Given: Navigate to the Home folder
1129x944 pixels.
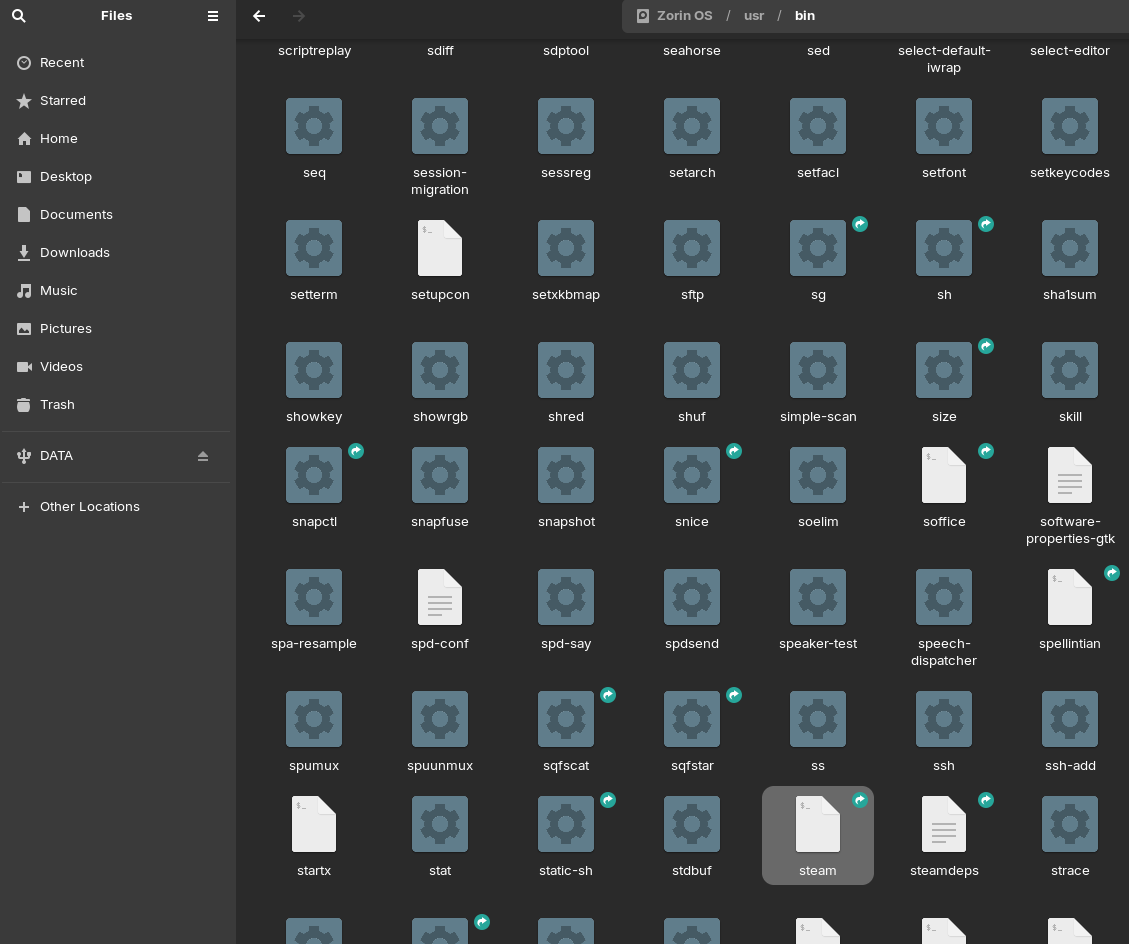Looking at the screenshot, I should 58,138.
